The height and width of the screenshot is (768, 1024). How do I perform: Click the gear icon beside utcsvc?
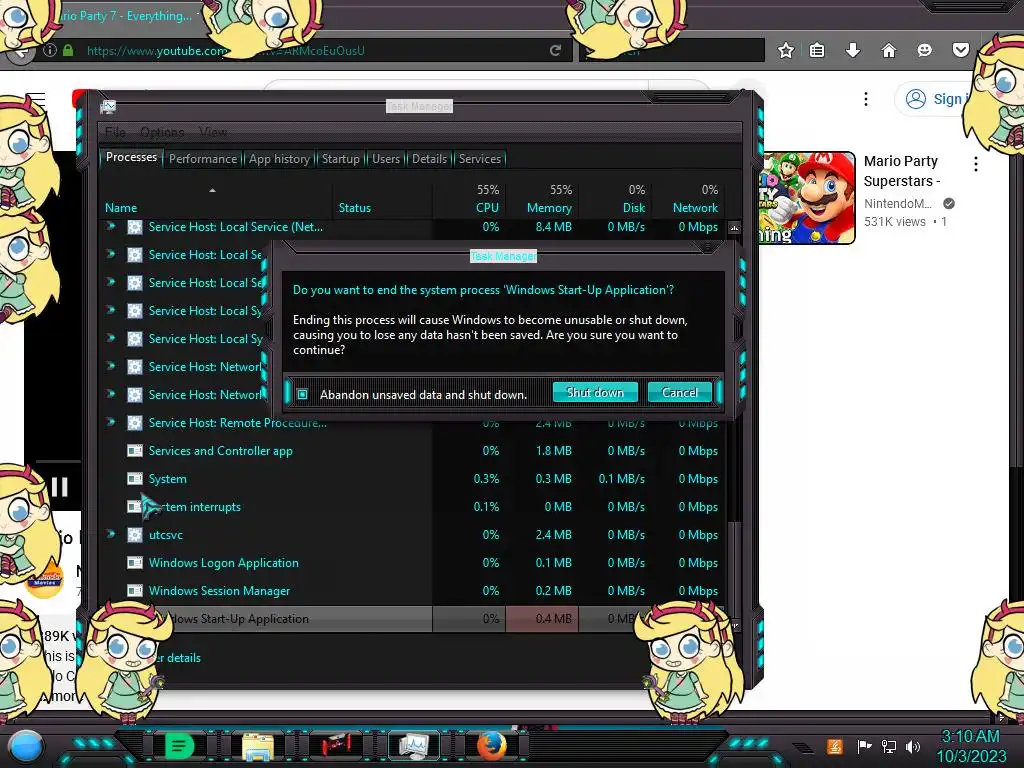pyautogui.click(x=135, y=536)
